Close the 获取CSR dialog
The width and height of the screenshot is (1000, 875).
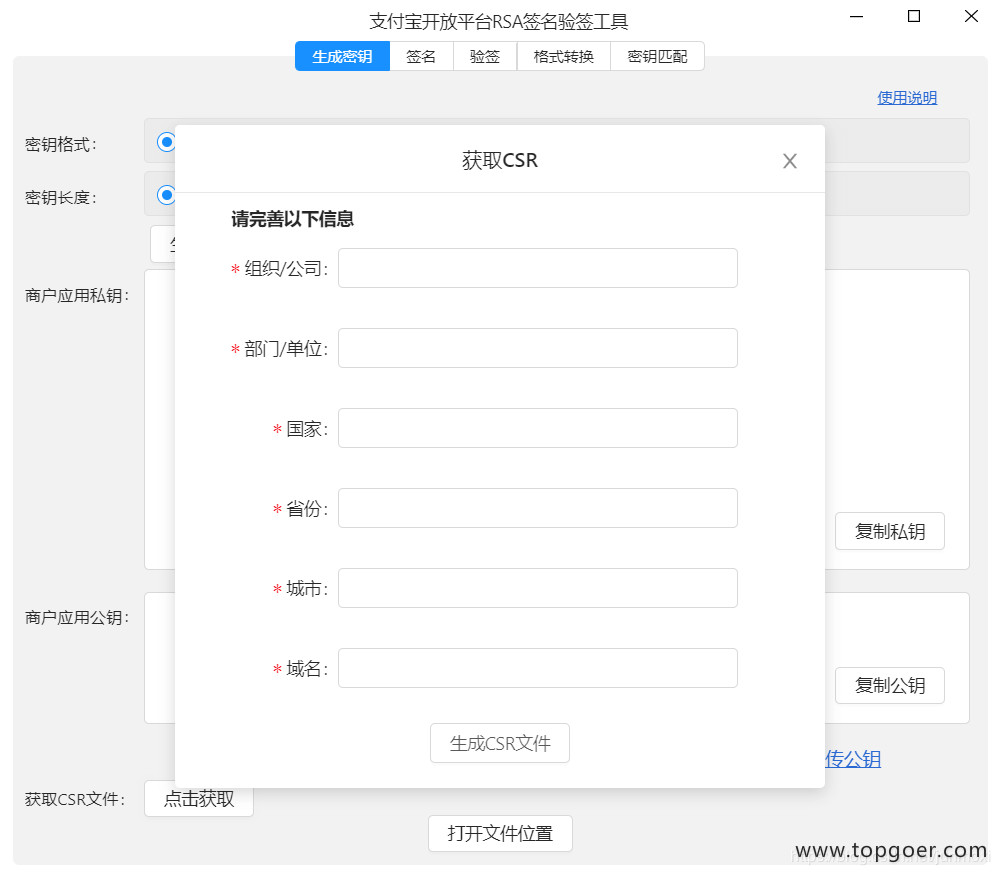click(x=790, y=161)
